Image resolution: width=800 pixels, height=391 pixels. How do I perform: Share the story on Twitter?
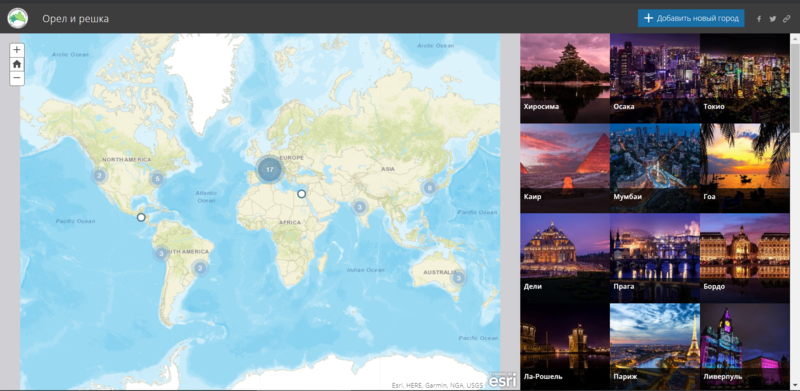(x=773, y=19)
